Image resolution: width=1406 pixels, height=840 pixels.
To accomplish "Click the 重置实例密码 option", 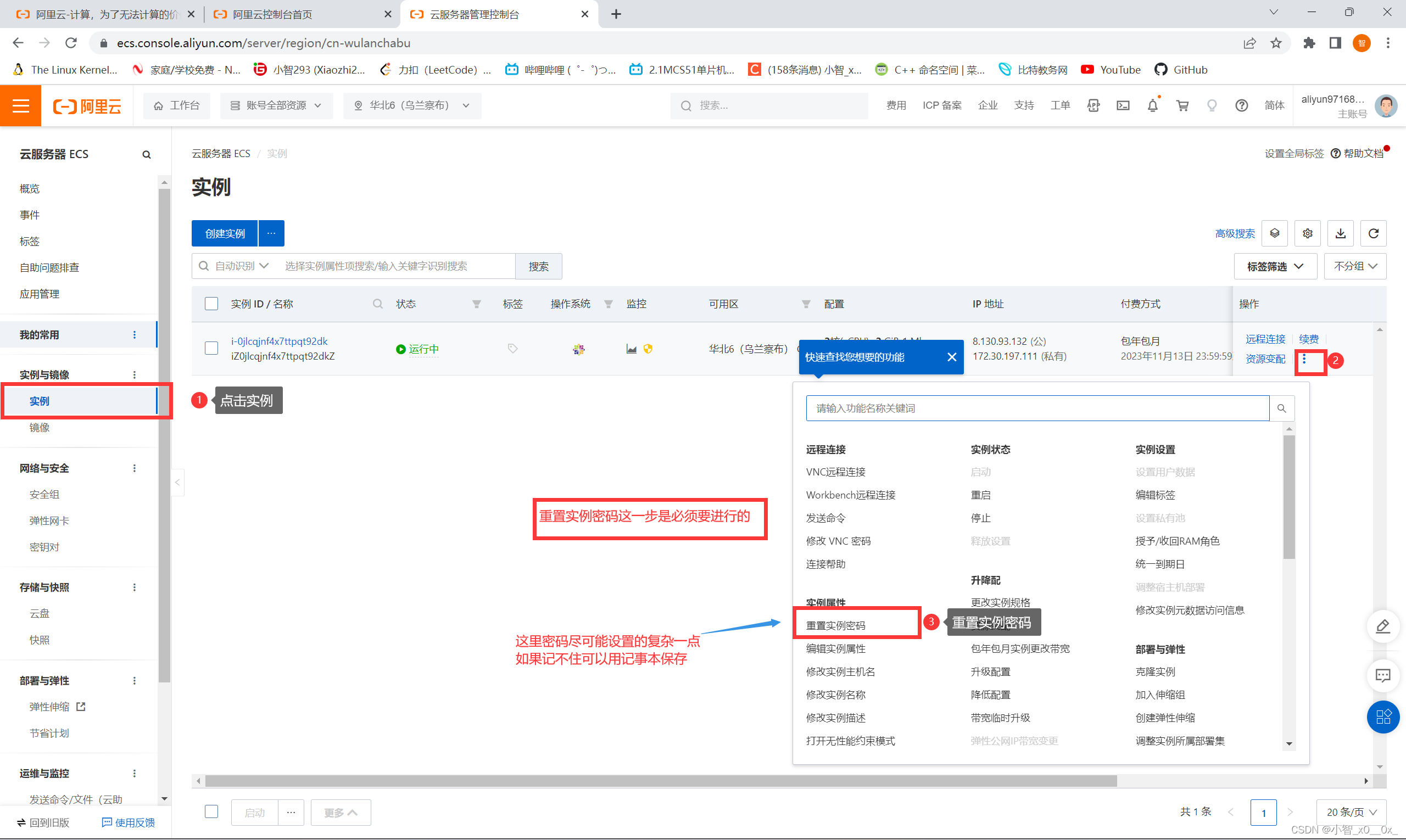I will pyautogui.click(x=838, y=624).
